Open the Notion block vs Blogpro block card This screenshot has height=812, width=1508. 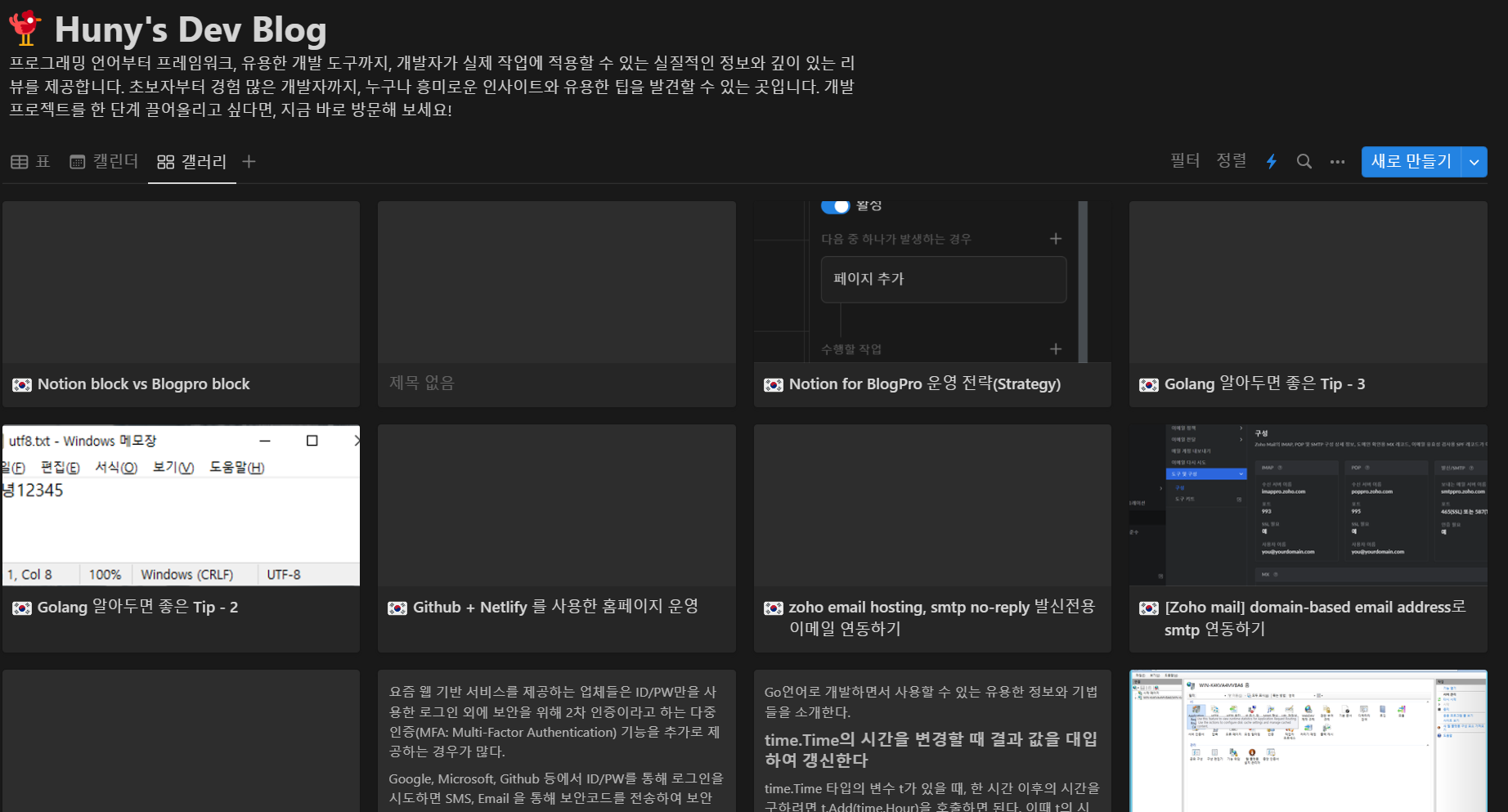(181, 304)
